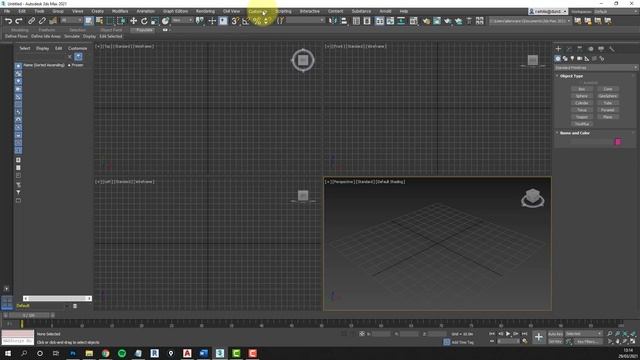Click the Play Animation button

click(x=508, y=334)
